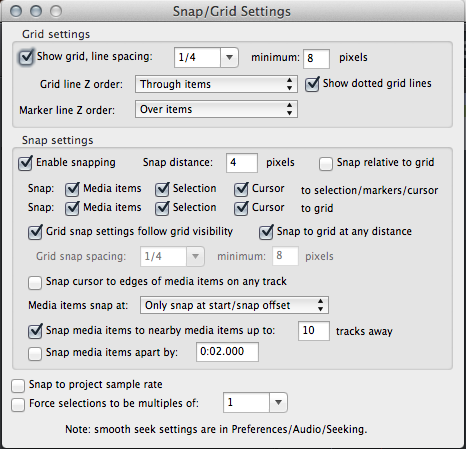Viewport: 466px width, 449px height.
Task: Enable Snap media items apart by
Action: coord(35,354)
